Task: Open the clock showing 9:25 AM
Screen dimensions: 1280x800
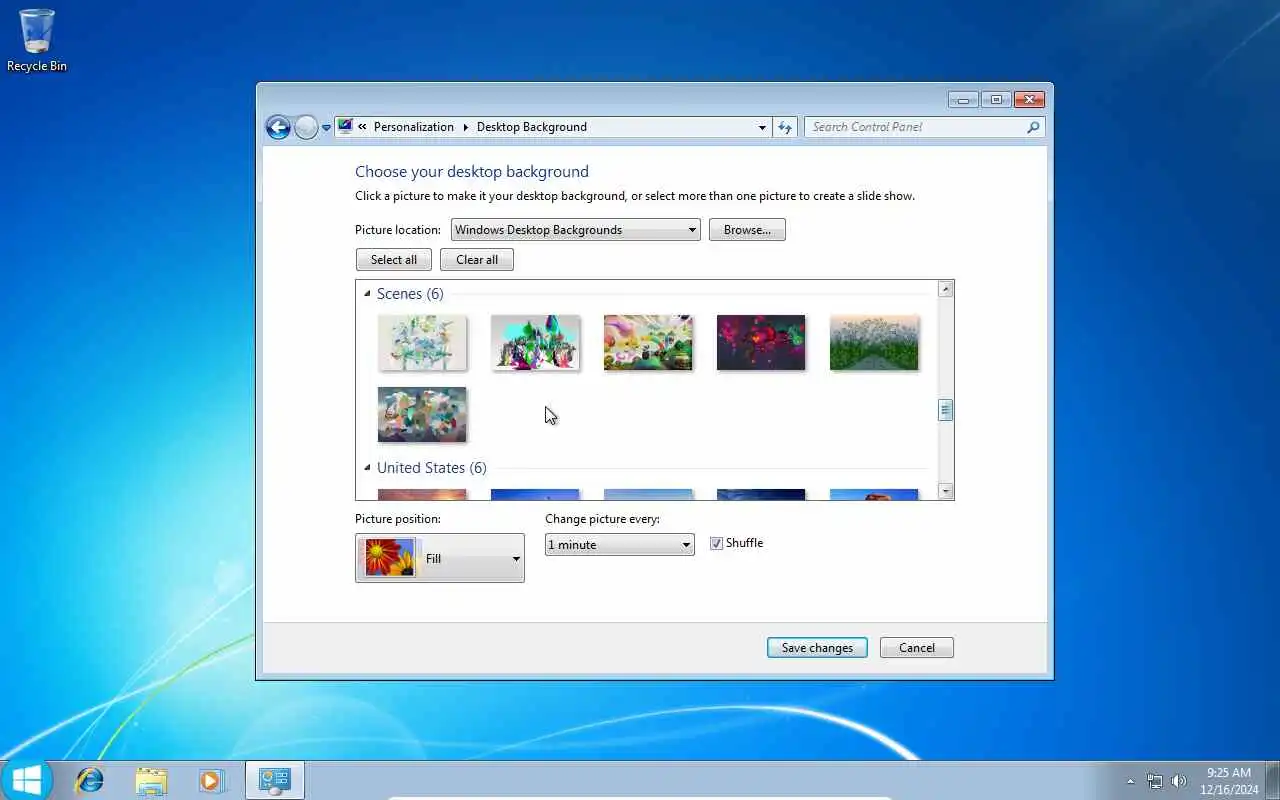Action: click(x=1229, y=780)
